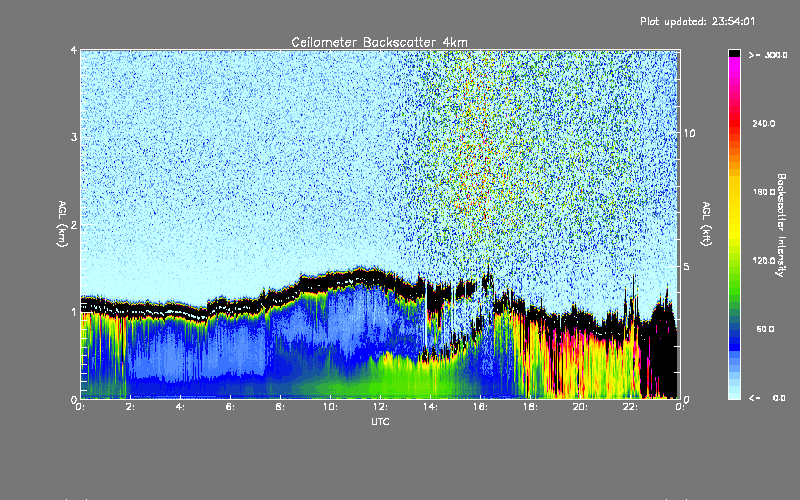800x500 pixels.
Task: Click the ">= 300.0" colorbar label
Action: [768, 55]
